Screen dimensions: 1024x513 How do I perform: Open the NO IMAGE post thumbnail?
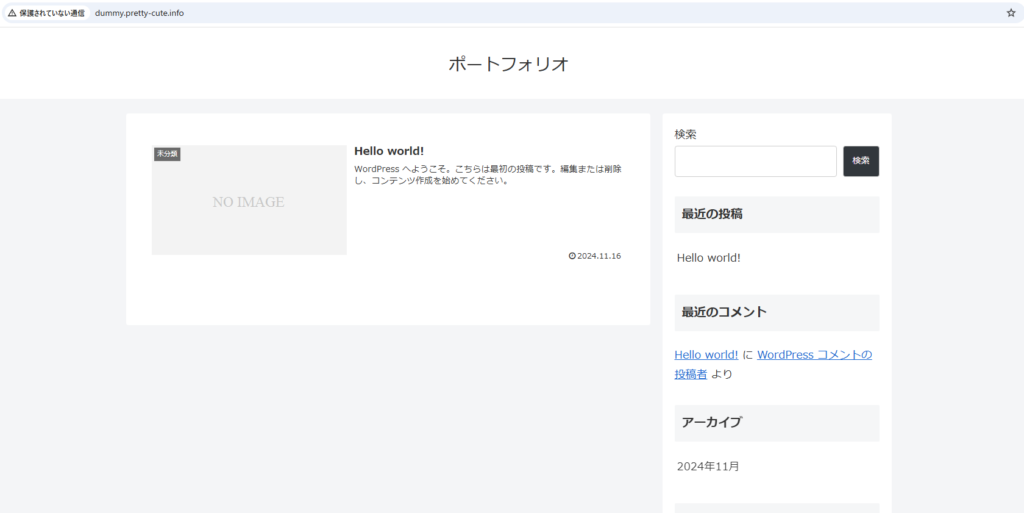click(249, 201)
